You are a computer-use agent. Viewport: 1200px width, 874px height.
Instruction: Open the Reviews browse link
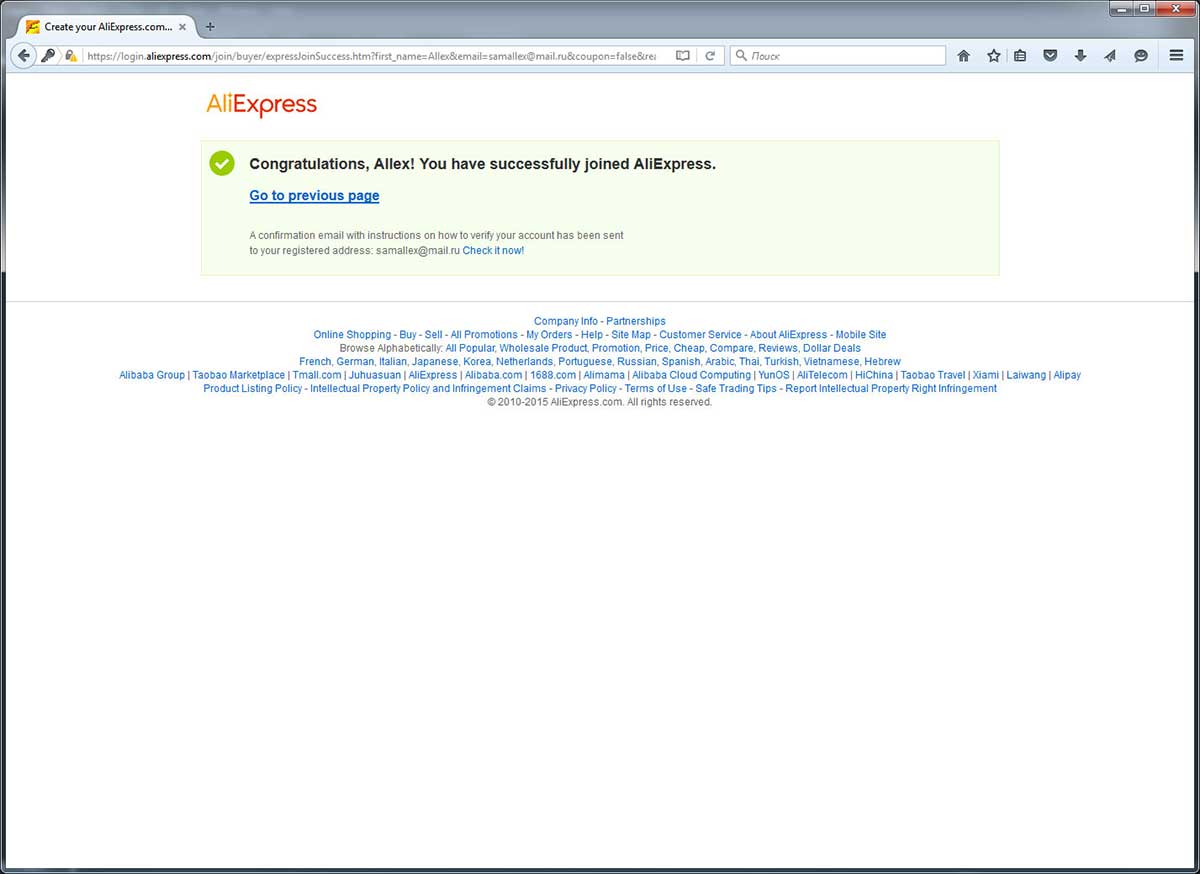coord(779,348)
